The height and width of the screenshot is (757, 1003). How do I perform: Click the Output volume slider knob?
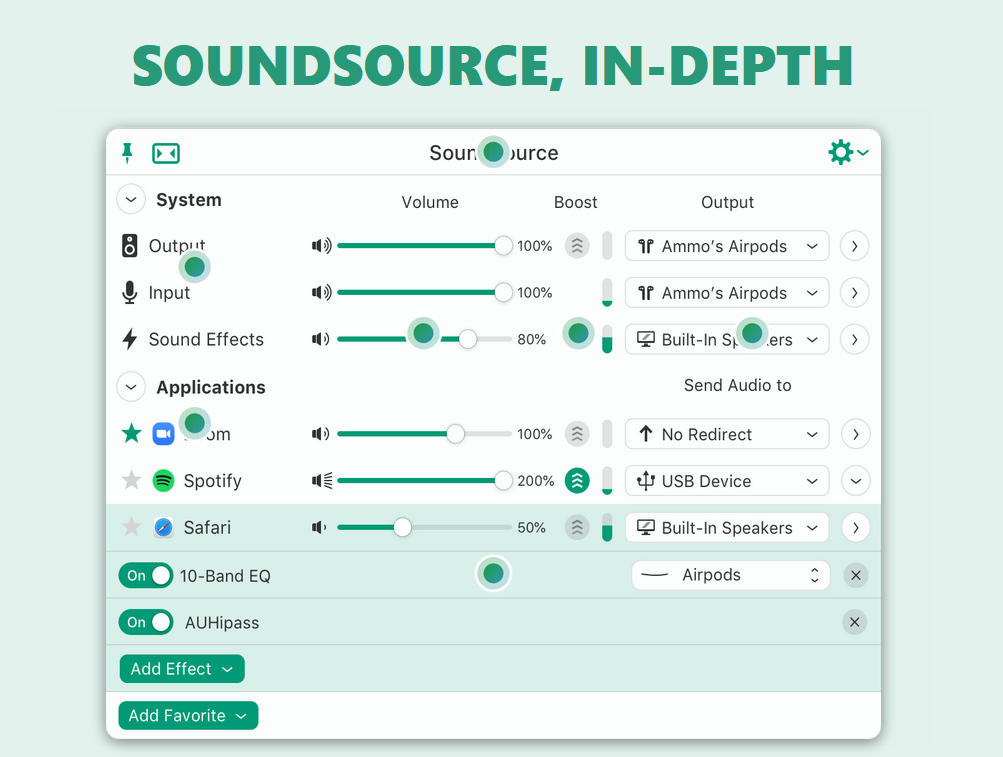click(503, 246)
